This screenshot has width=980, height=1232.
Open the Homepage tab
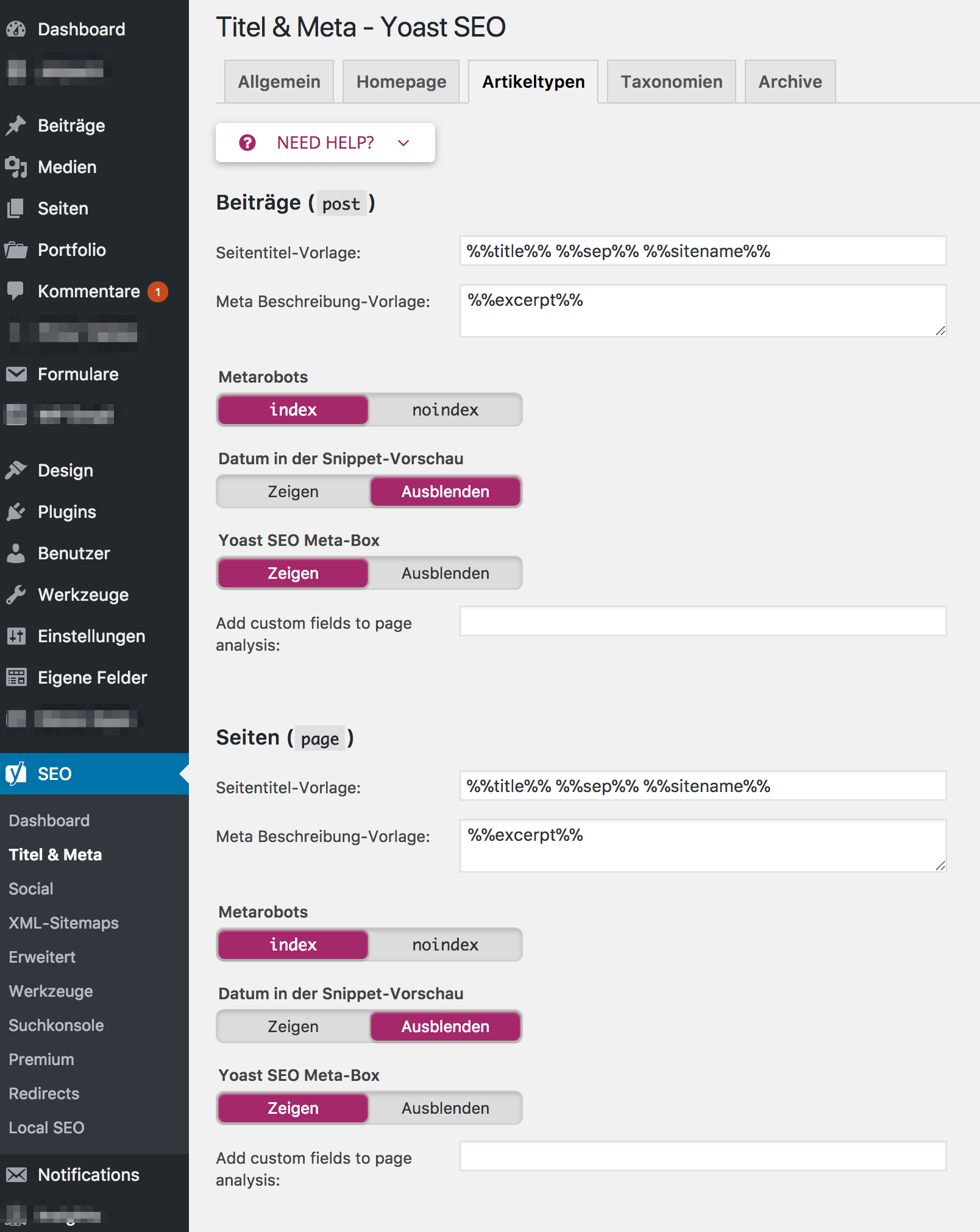click(401, 82)
